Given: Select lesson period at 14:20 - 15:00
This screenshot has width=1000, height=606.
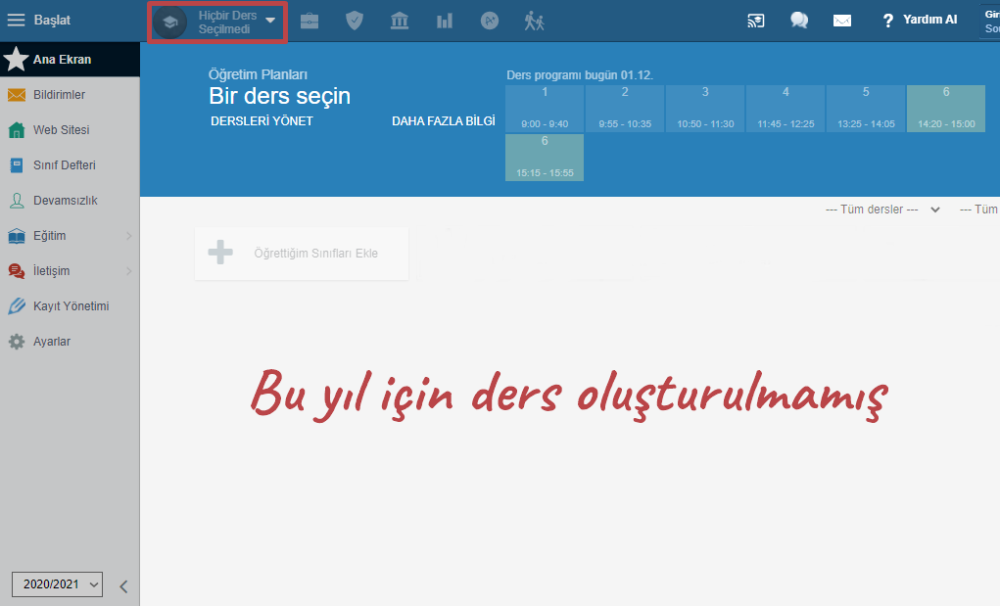Looking at the screenshot, I should (x=946, y=108).
